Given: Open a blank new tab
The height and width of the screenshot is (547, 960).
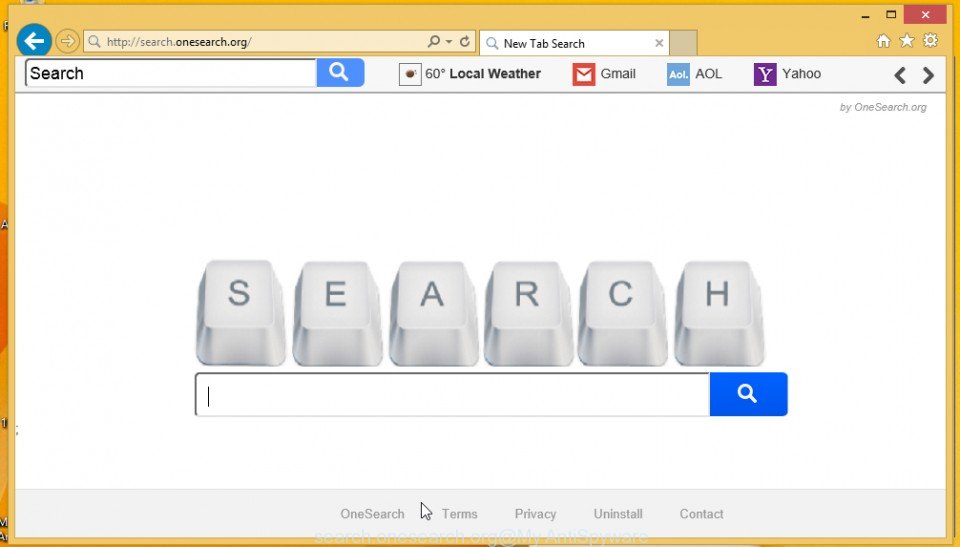Looking at the screenshot, I should tap(683, 43).
